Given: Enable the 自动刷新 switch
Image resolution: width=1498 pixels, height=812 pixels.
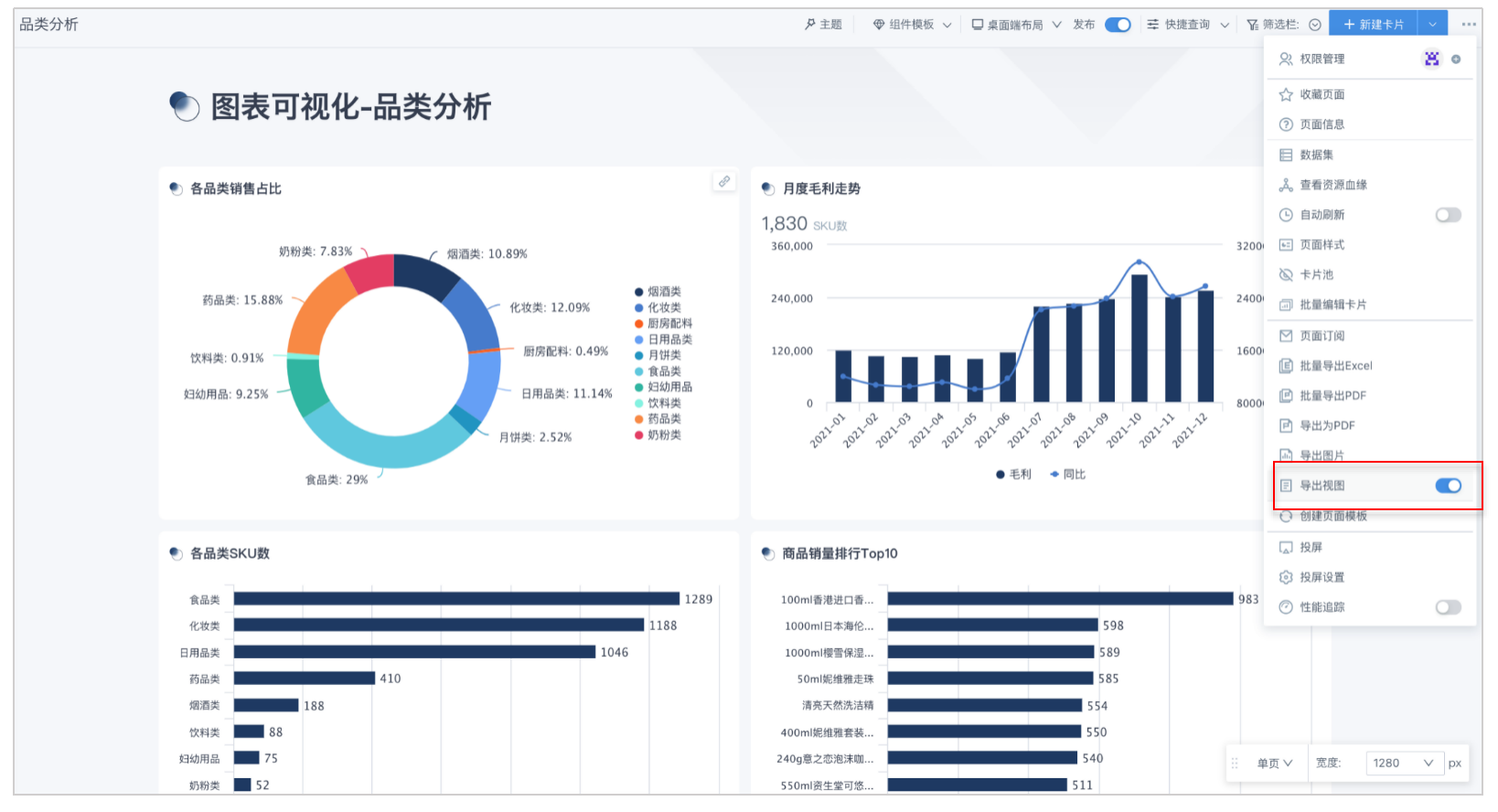Looking at the screenshot, I should click(1448, 215).
